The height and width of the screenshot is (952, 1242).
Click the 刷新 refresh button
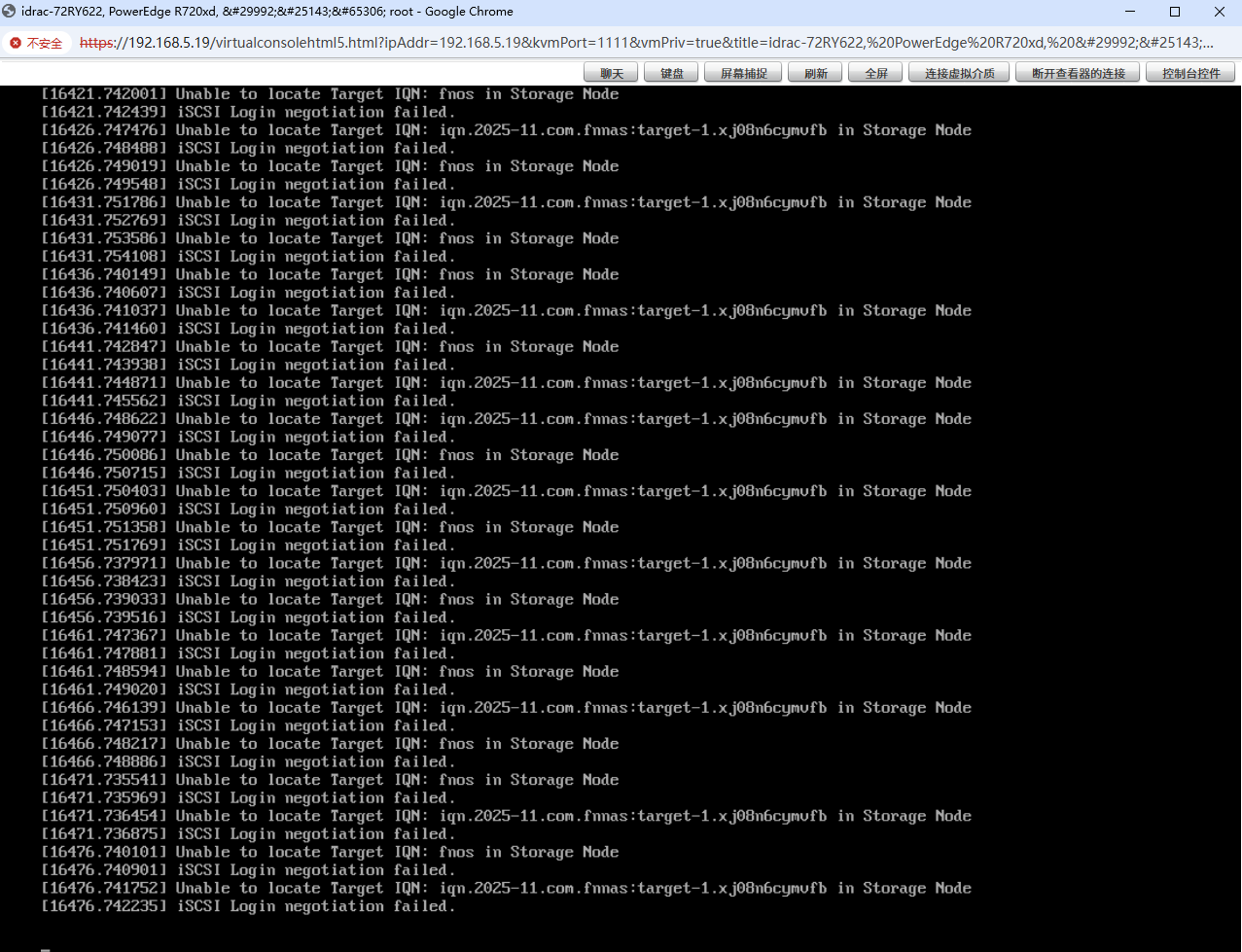[816, 73]
